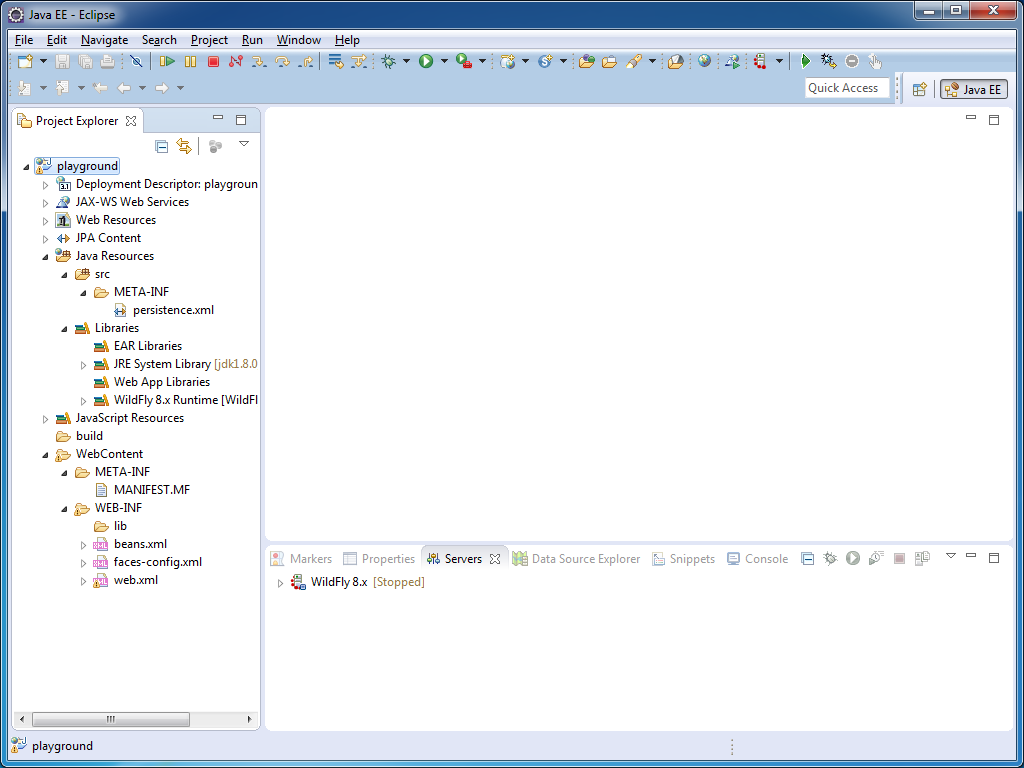Click the Open Perspective icon

920,89
